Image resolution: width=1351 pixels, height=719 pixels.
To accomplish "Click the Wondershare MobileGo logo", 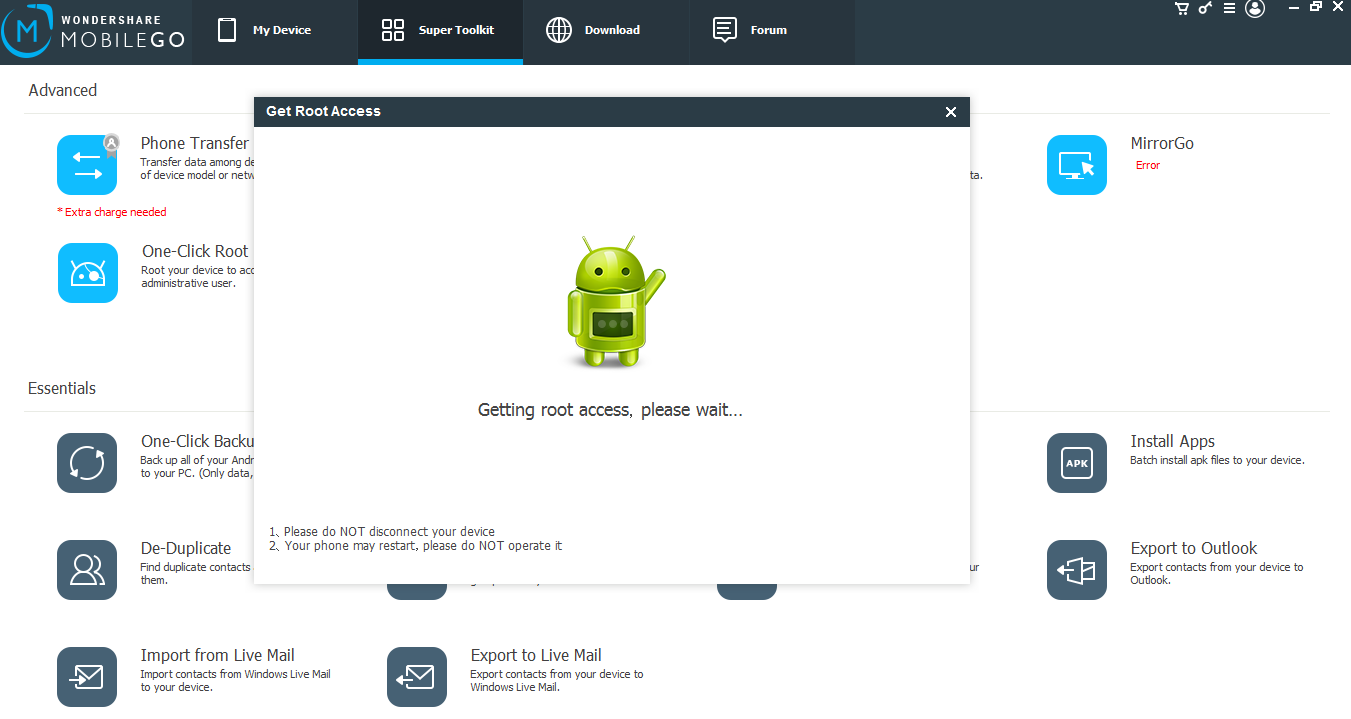I will click(x=94, y=32).
